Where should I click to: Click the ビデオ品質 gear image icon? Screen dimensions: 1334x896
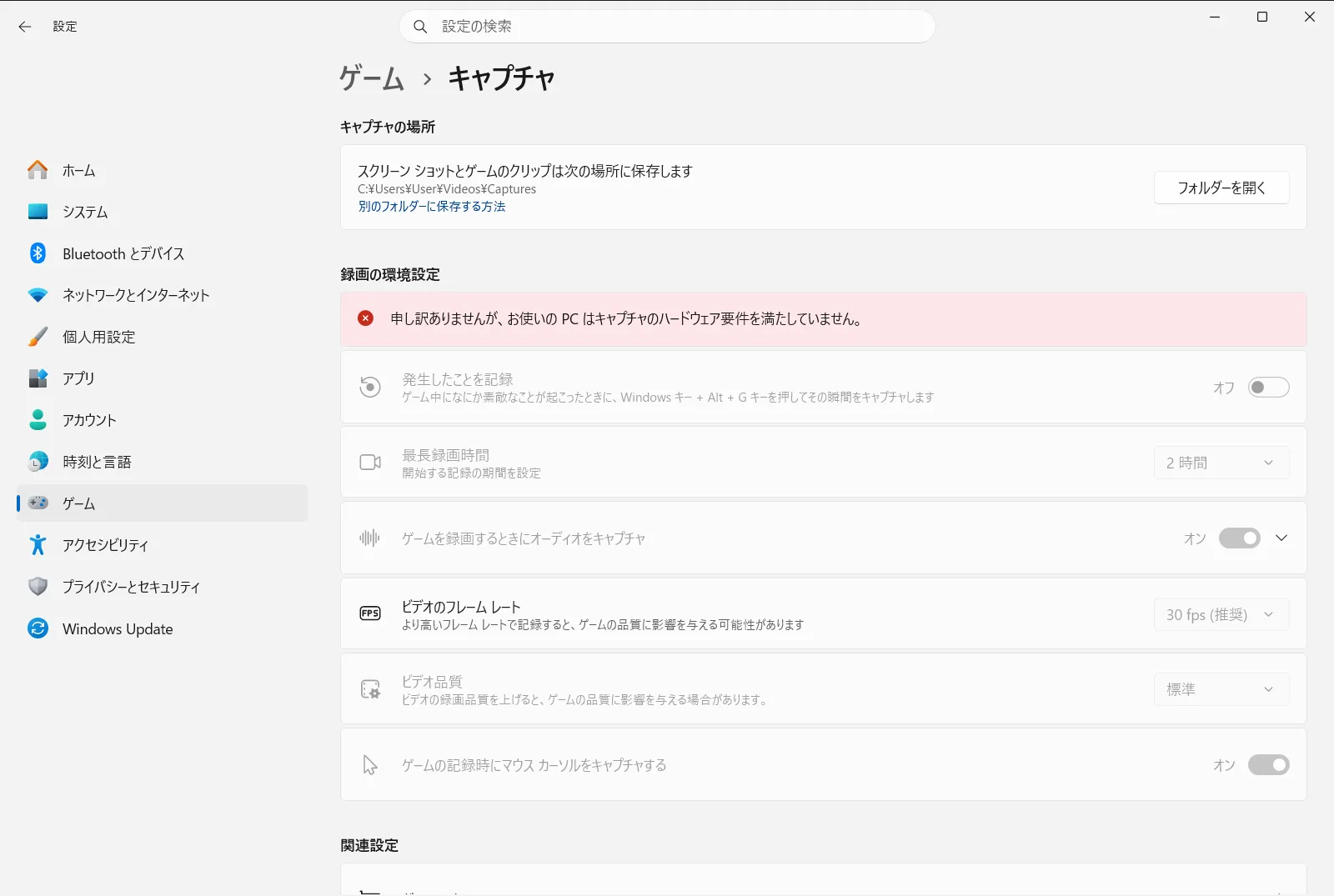point(370,689)
